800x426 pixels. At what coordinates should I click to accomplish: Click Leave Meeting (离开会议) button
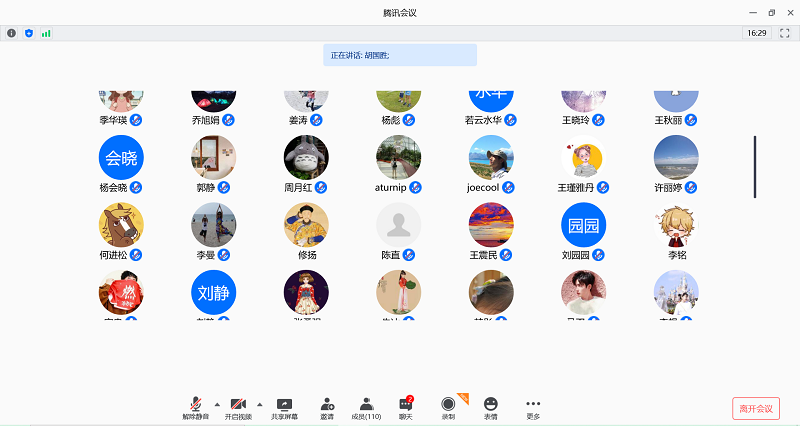pos(755,409)
